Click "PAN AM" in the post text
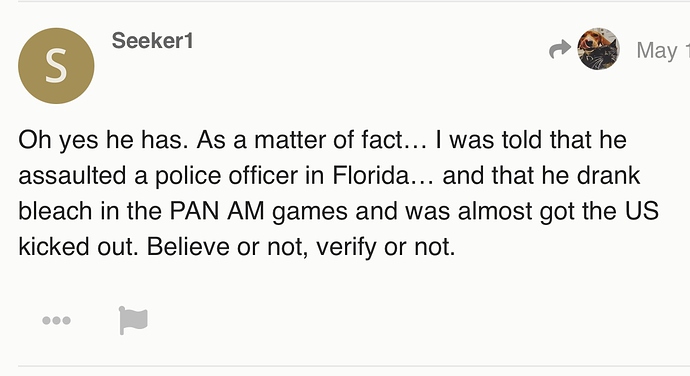Screen dimensions: 690x376 [217, 210]
